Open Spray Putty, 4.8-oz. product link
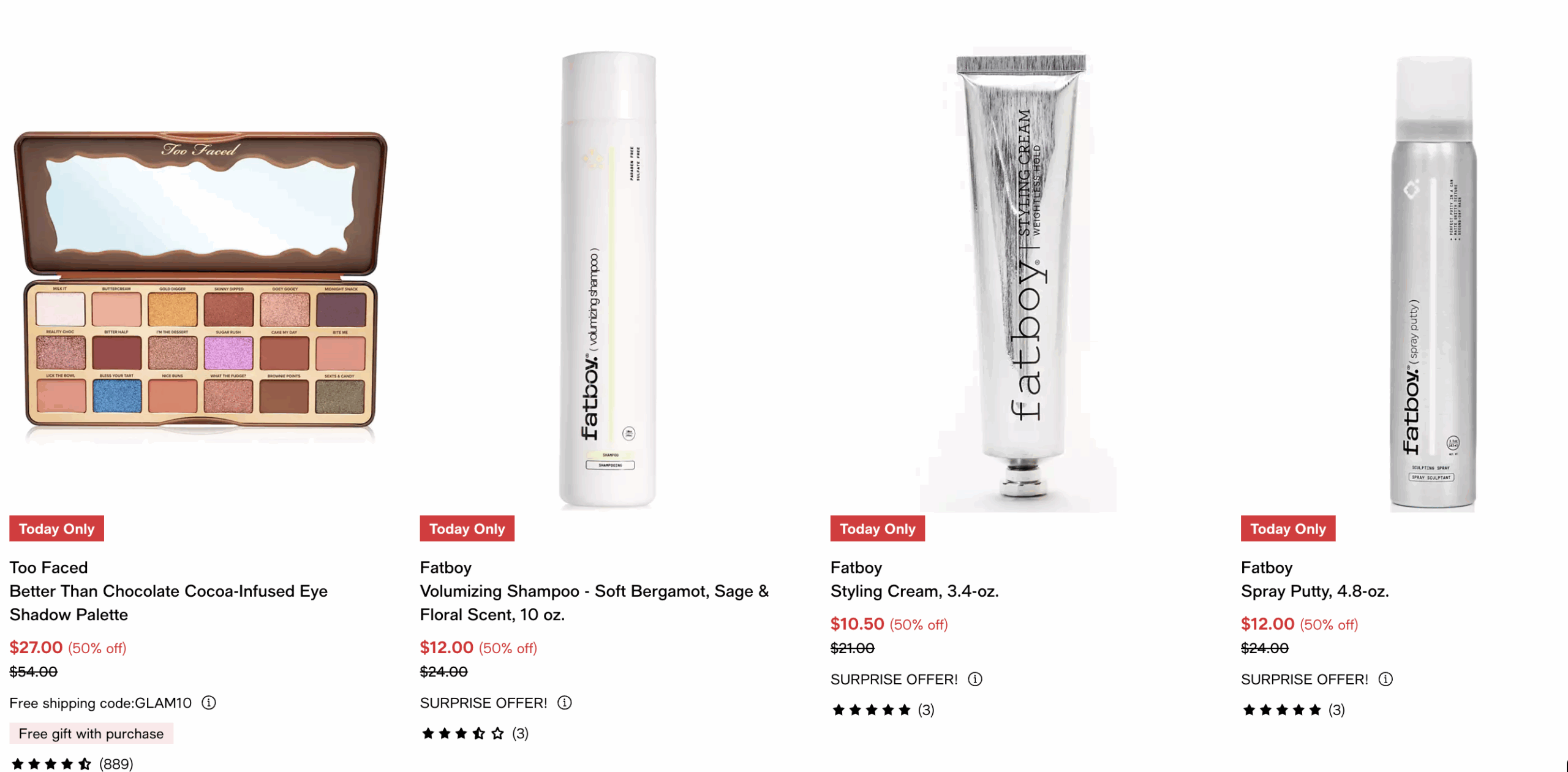This screenshot has height=772, width=1568. pyautogui.click(x=1314, y=591)
